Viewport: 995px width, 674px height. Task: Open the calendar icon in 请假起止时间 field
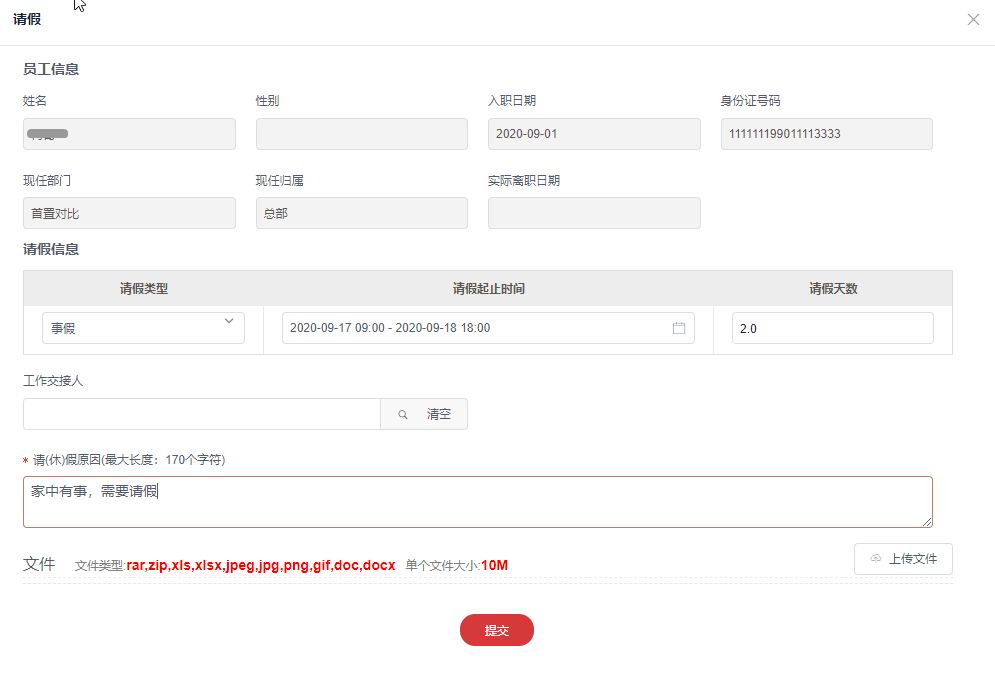click(678, 328)
